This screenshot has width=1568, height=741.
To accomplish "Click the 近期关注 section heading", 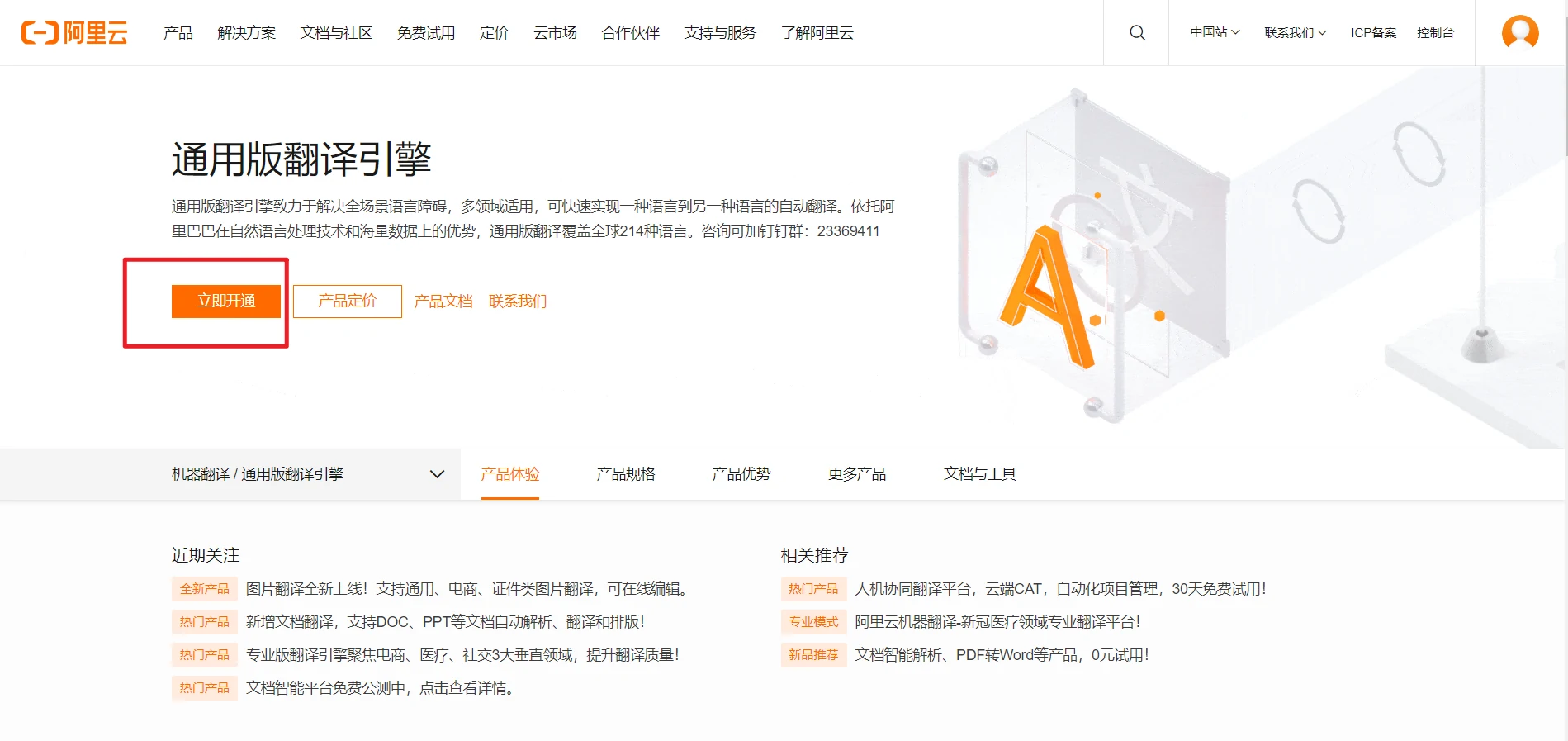I will point(206,555).
